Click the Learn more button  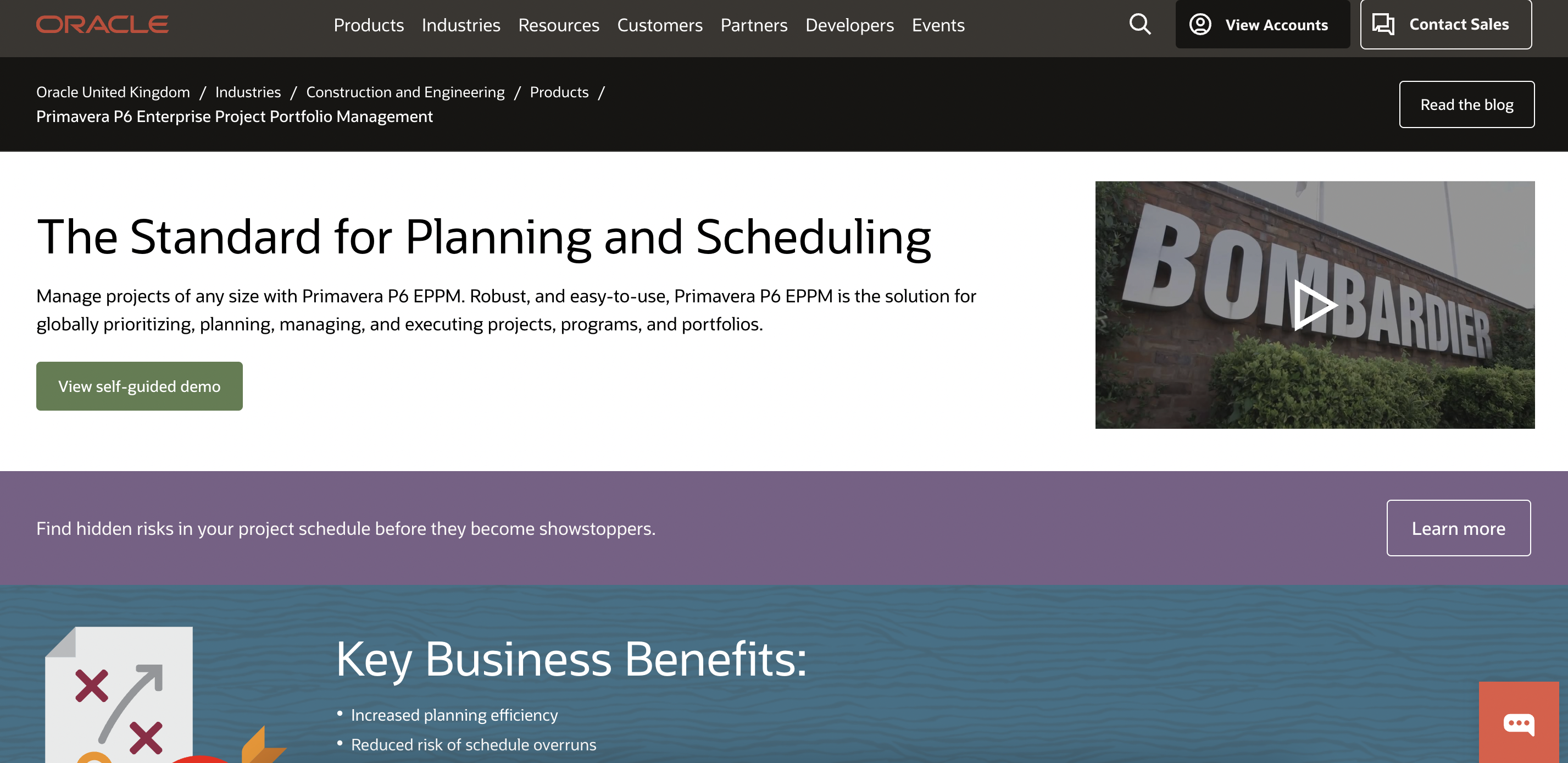click(1459, 528)
